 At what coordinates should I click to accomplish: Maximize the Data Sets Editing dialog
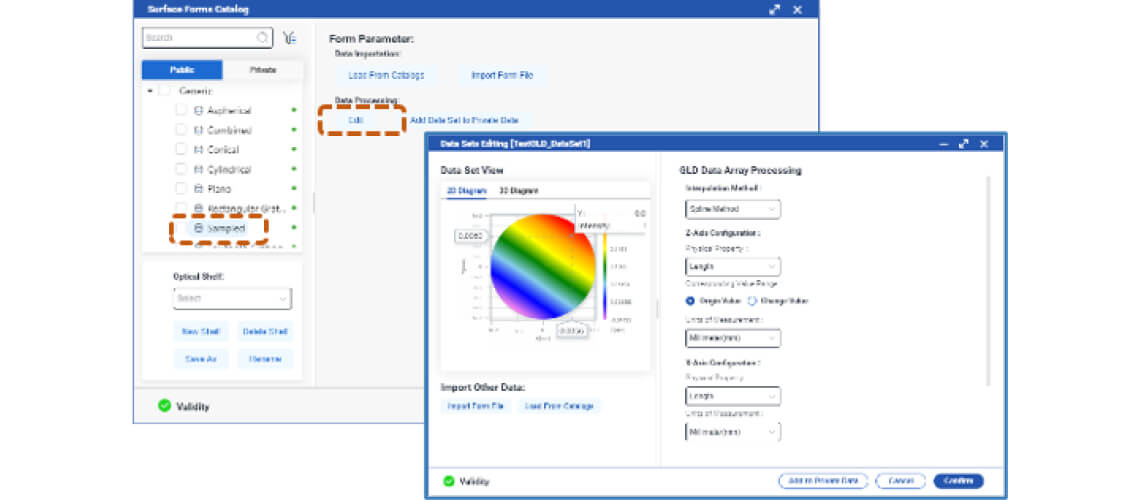963,144
